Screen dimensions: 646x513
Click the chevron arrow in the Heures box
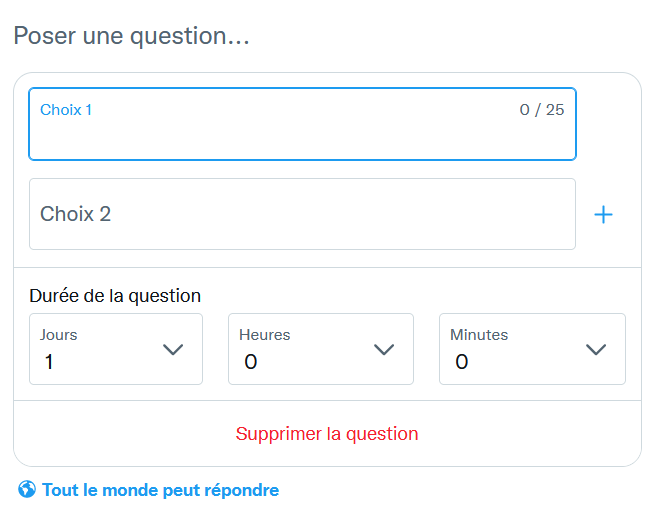384,349
